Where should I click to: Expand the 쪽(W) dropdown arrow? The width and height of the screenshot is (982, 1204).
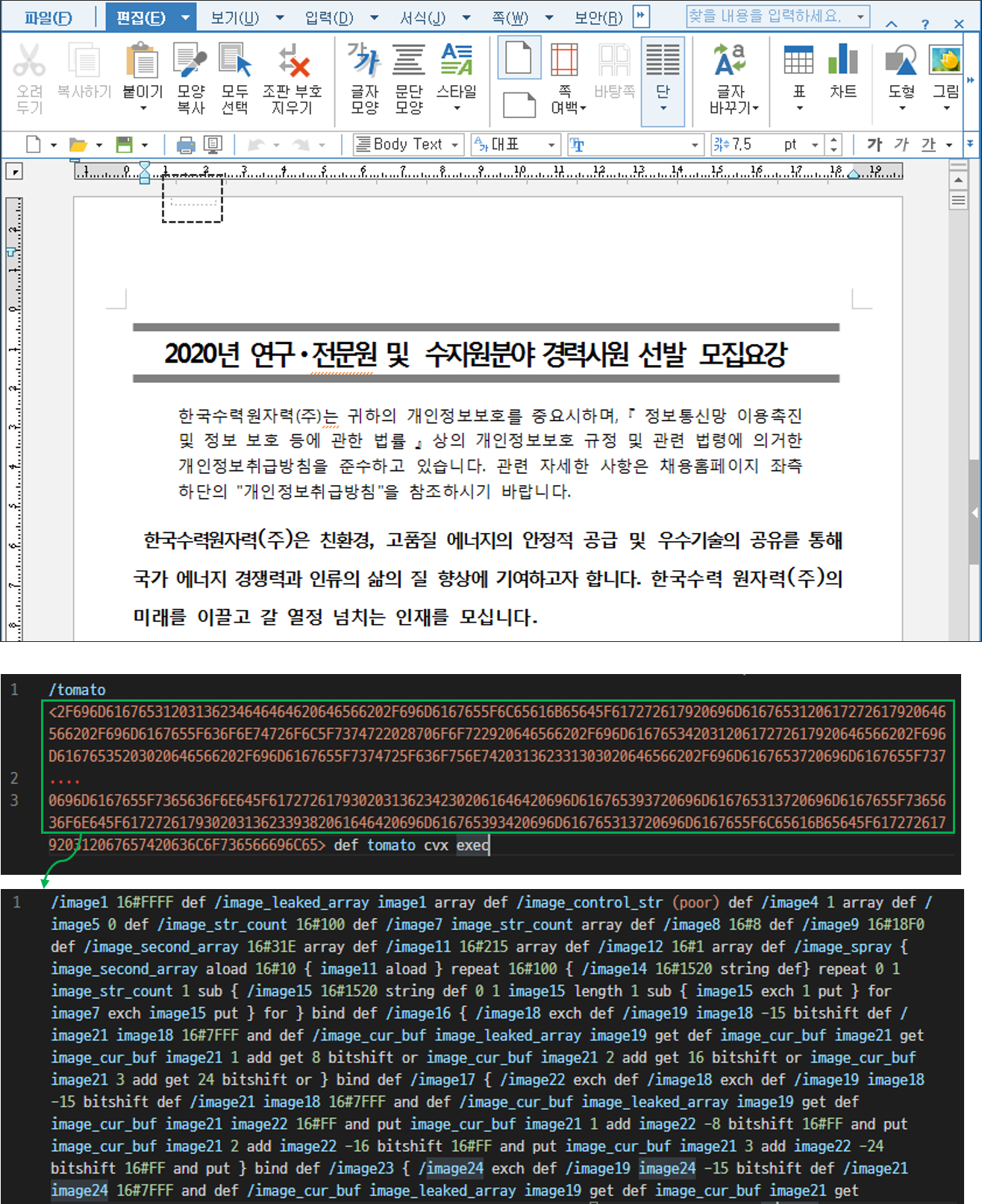click(548, 17)
